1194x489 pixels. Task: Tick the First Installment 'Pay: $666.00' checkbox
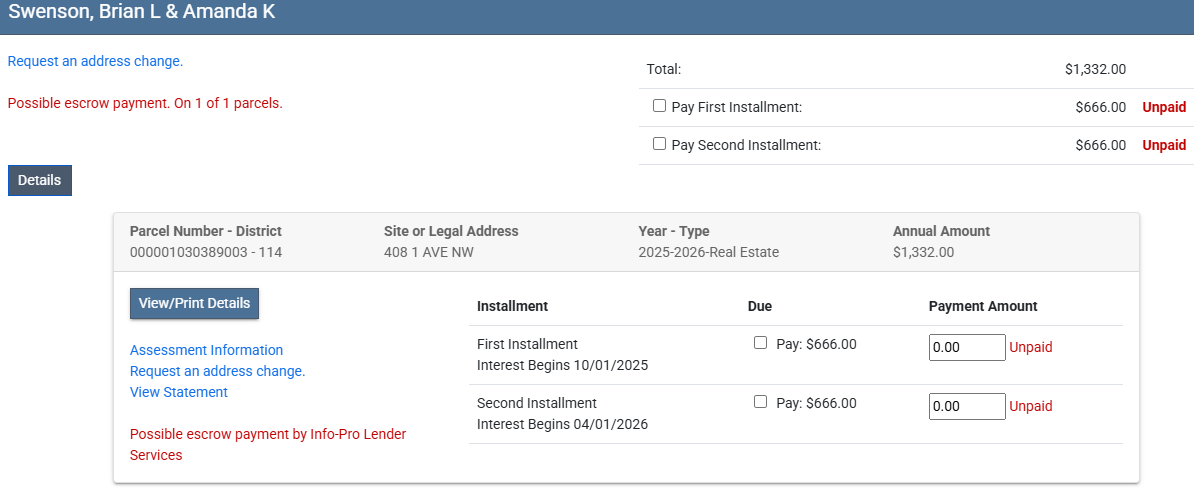click(760, 343)
